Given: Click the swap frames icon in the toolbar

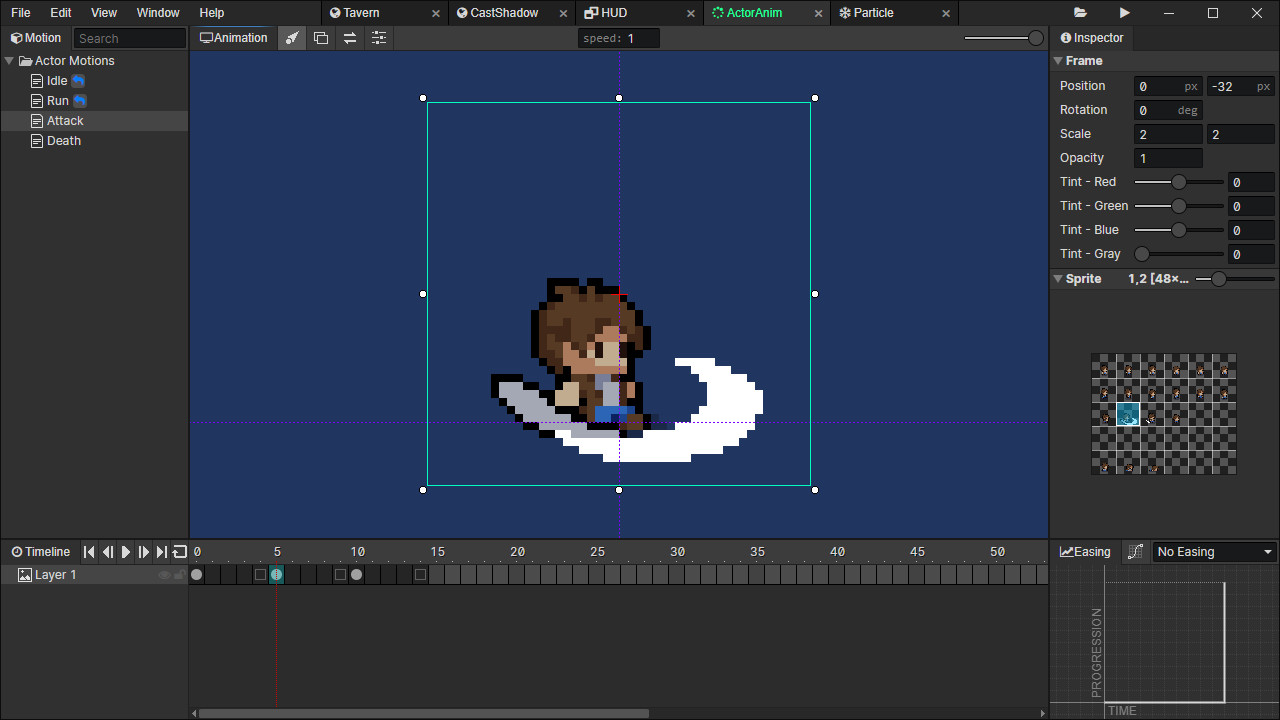Looking at the screenshot, I should [349, 38].
